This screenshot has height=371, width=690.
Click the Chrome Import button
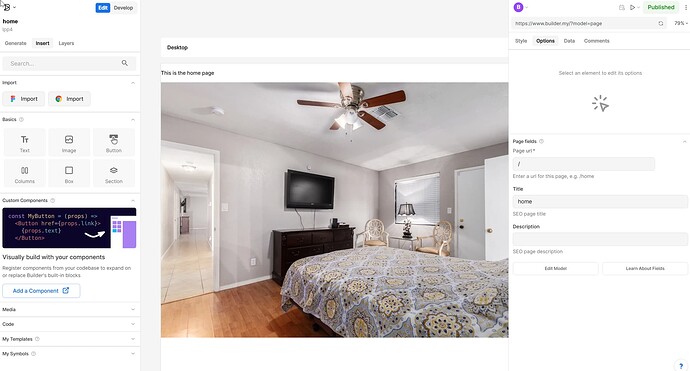(69, 99)
